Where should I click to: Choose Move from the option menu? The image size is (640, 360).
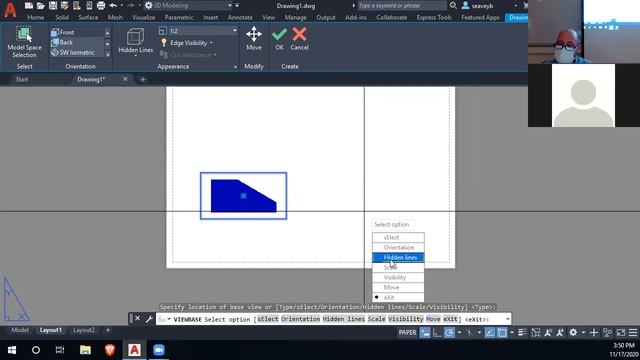(x=398, y=287)
